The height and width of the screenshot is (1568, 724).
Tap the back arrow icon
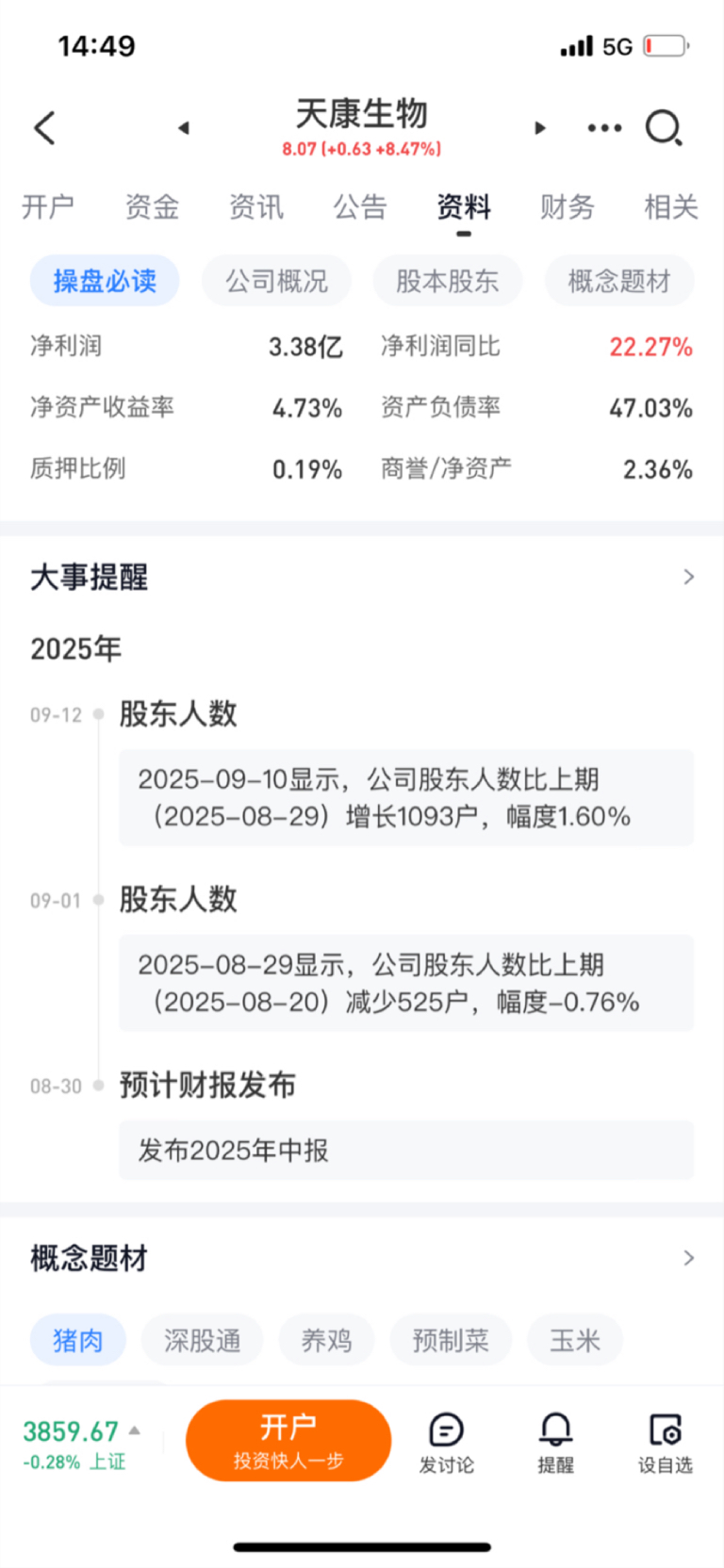point(44,128)
